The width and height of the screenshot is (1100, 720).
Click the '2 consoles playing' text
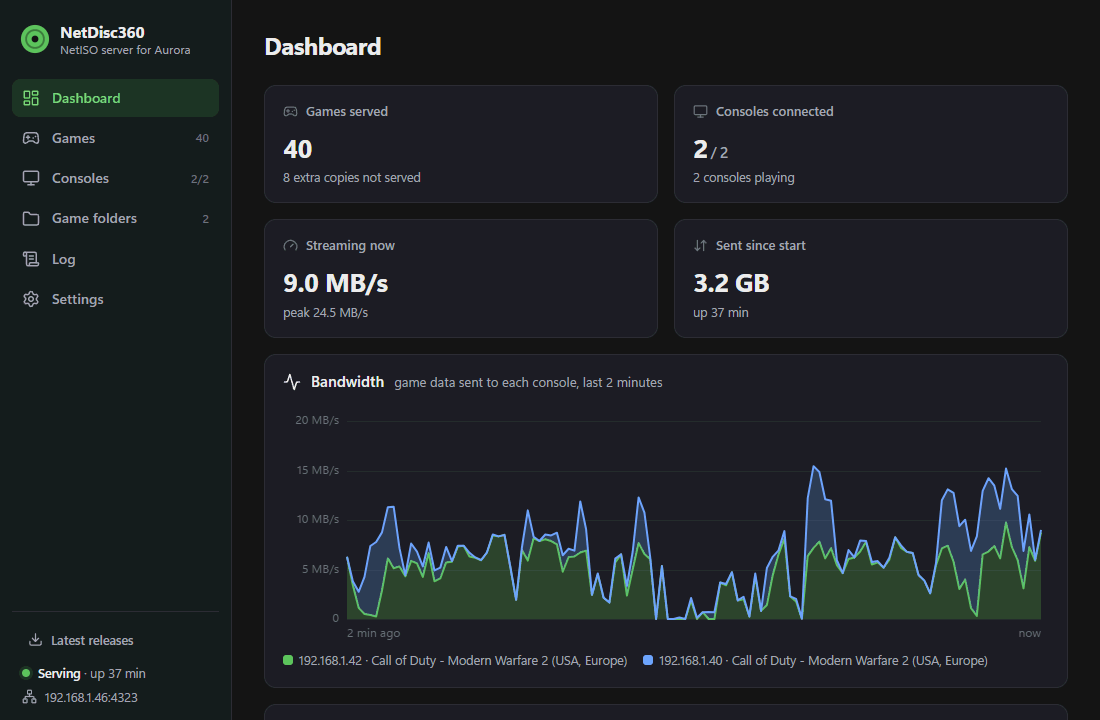744,178
